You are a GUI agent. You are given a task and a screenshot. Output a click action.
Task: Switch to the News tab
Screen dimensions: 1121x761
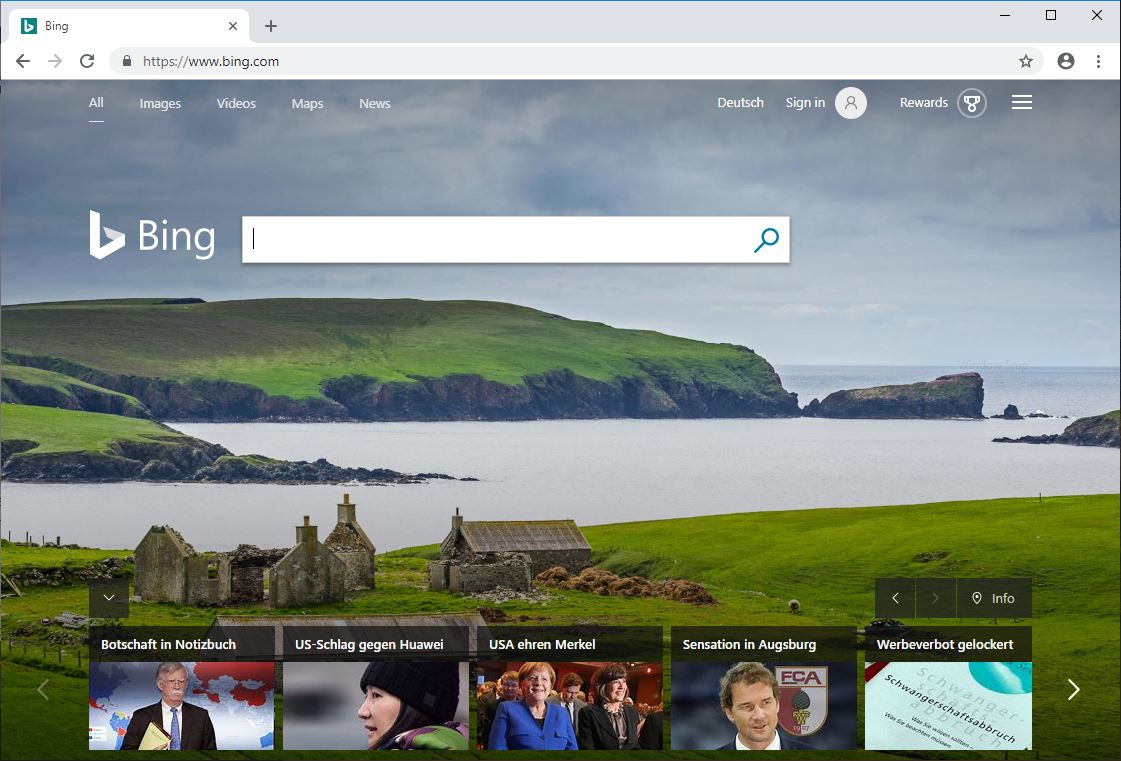pyautogui.click(x=375, y=104)
